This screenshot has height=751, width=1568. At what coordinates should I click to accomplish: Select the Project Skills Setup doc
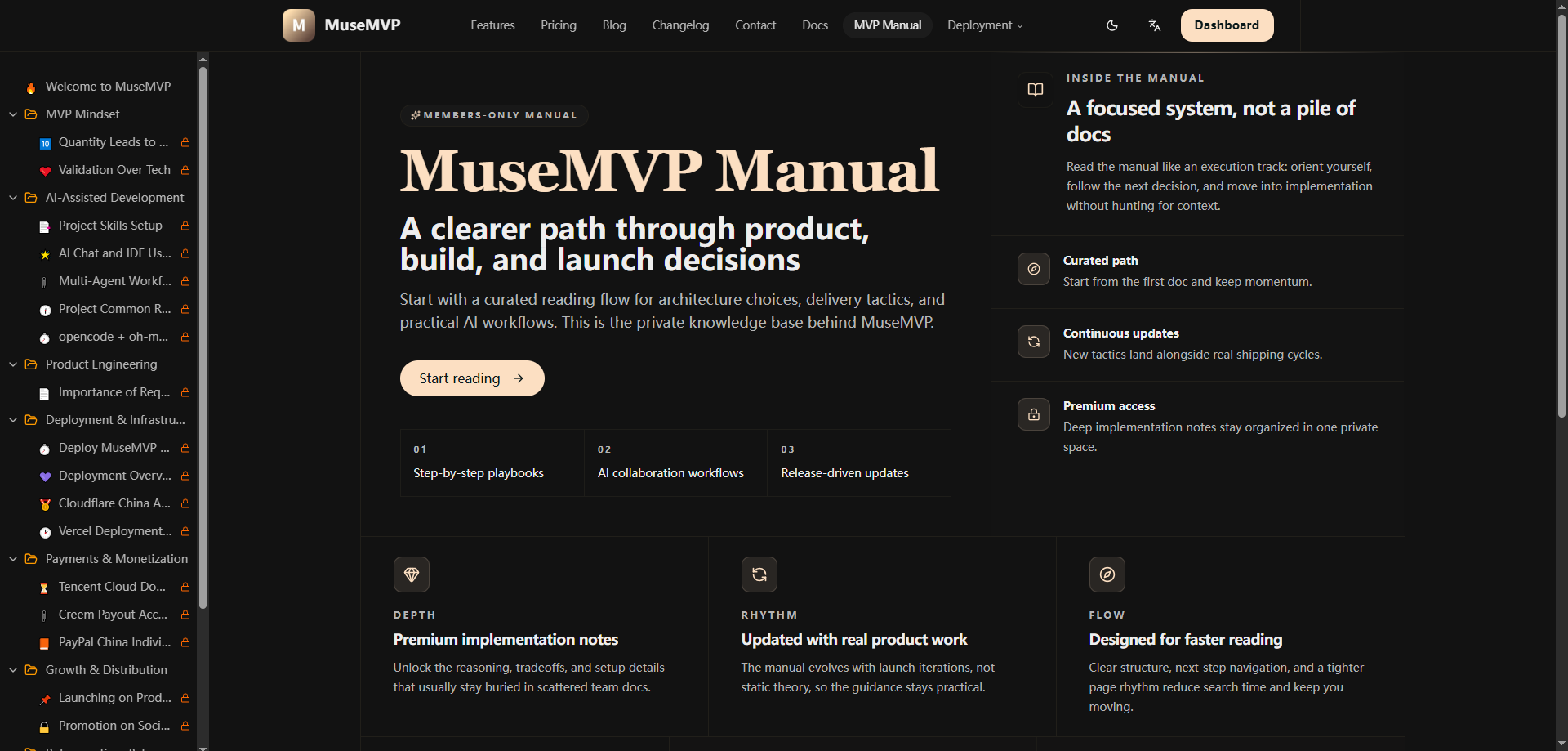click(110, 226)
